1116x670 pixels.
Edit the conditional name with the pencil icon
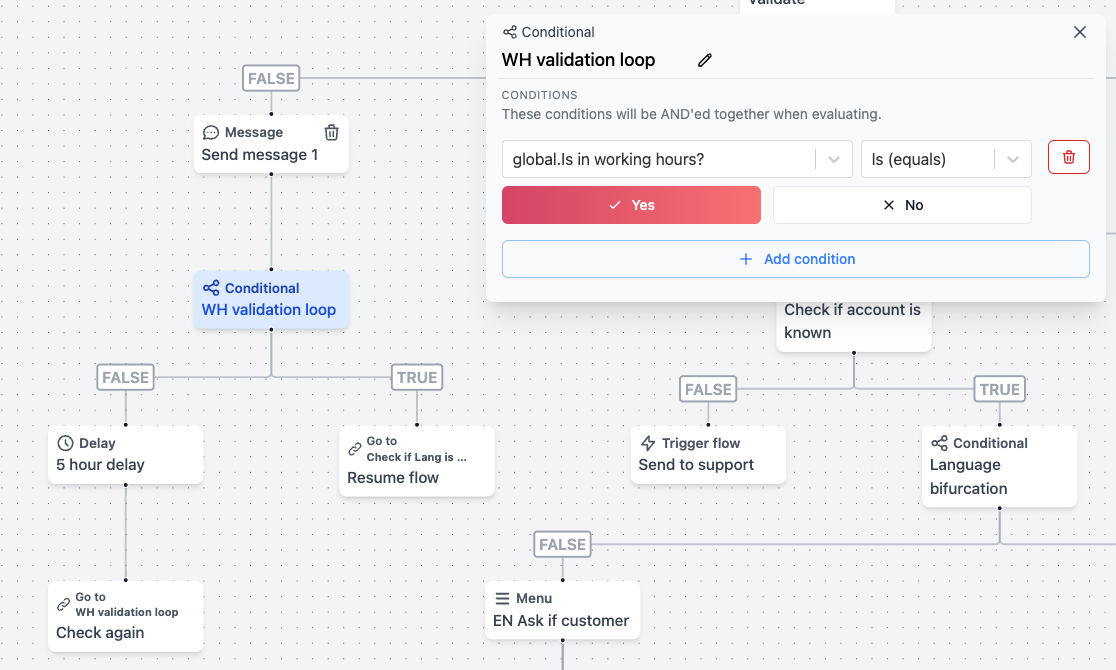point(704,60)
